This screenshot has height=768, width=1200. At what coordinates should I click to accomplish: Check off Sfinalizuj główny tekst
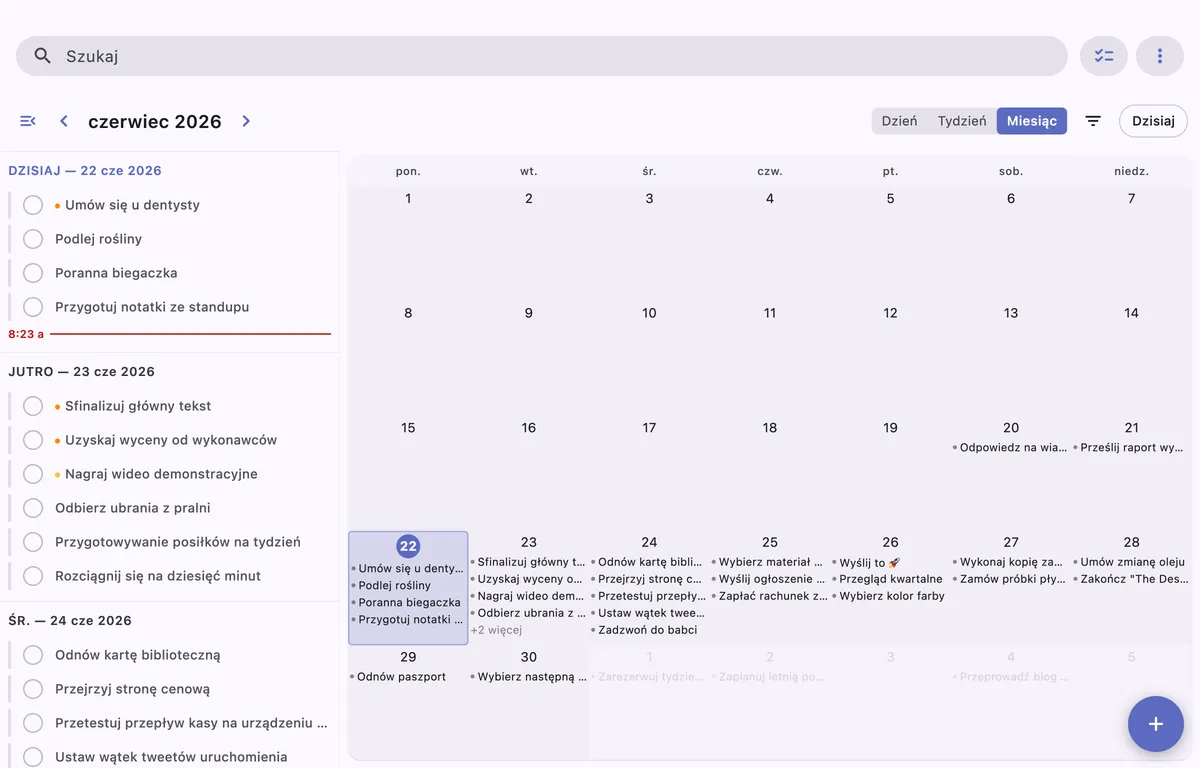tap(33, 406)
